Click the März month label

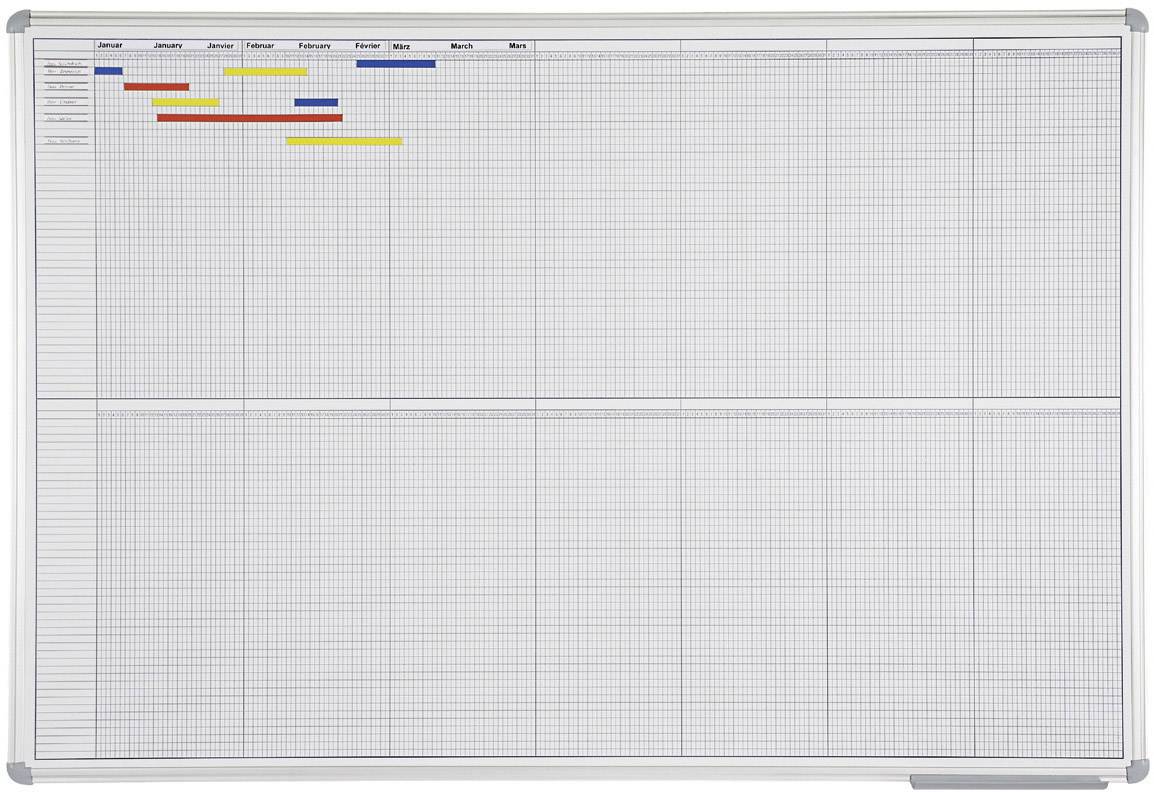tap(402, 46)
